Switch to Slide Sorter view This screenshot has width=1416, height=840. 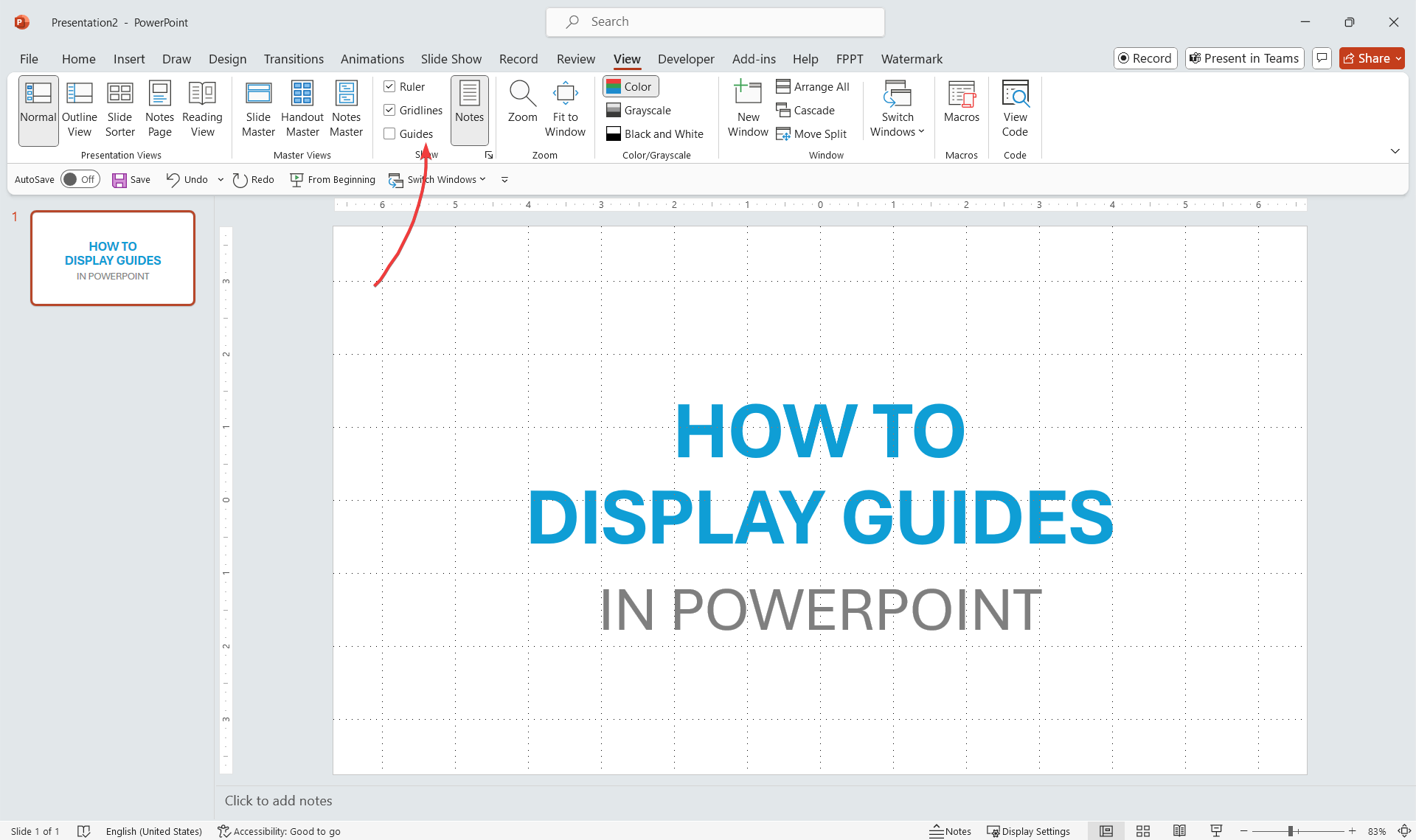[120, 110]
